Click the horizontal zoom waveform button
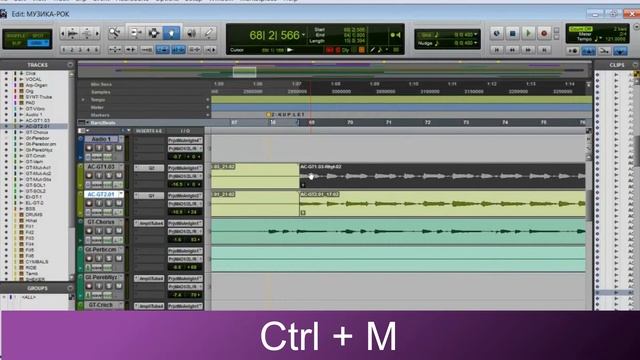Image resolution: width=640 pixels, height=360 pixels. [x=73, y=33]
